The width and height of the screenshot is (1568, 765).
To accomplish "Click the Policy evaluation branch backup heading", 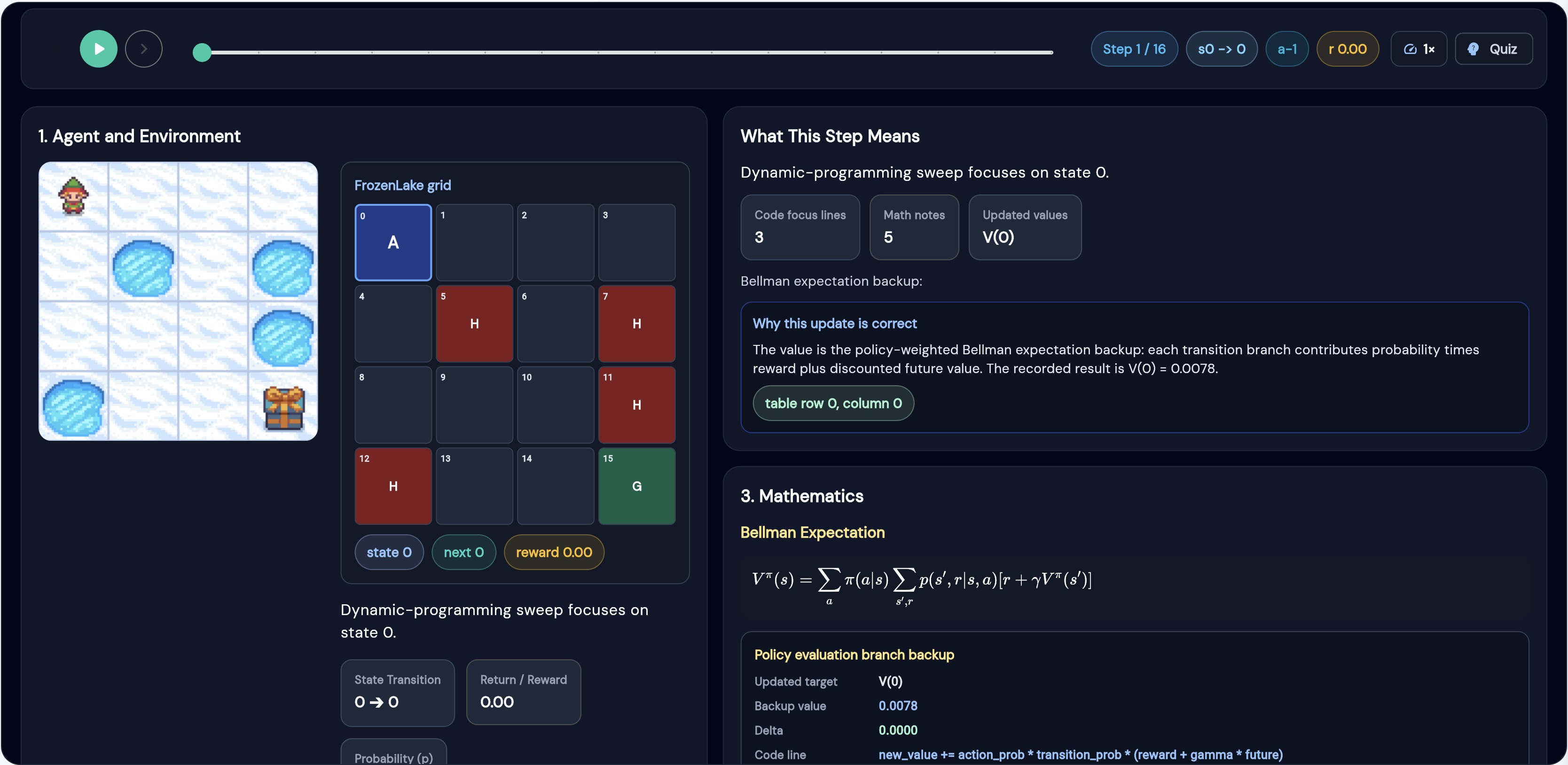I will 854,655.
